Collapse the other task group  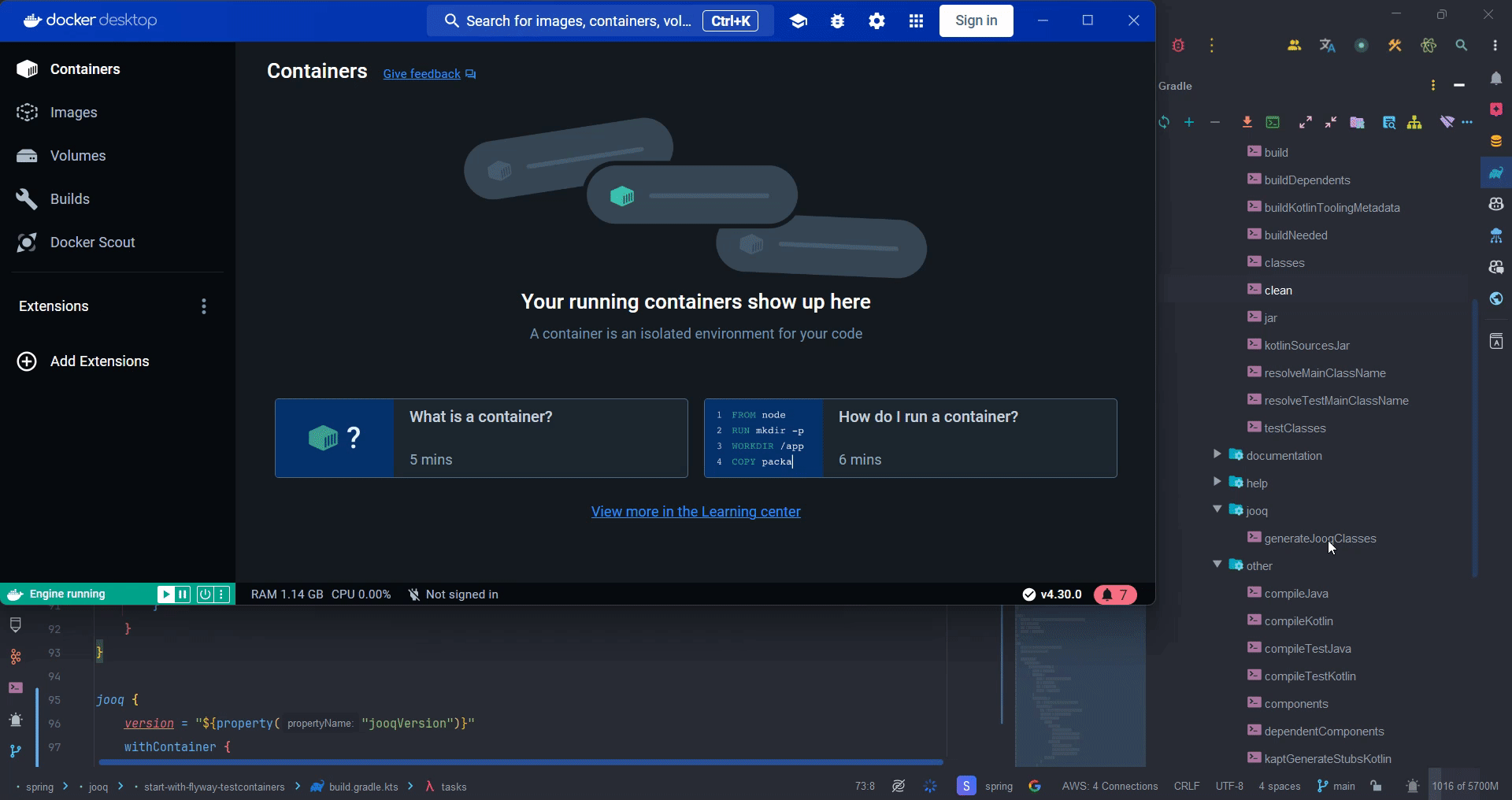tap(1217, 565)
